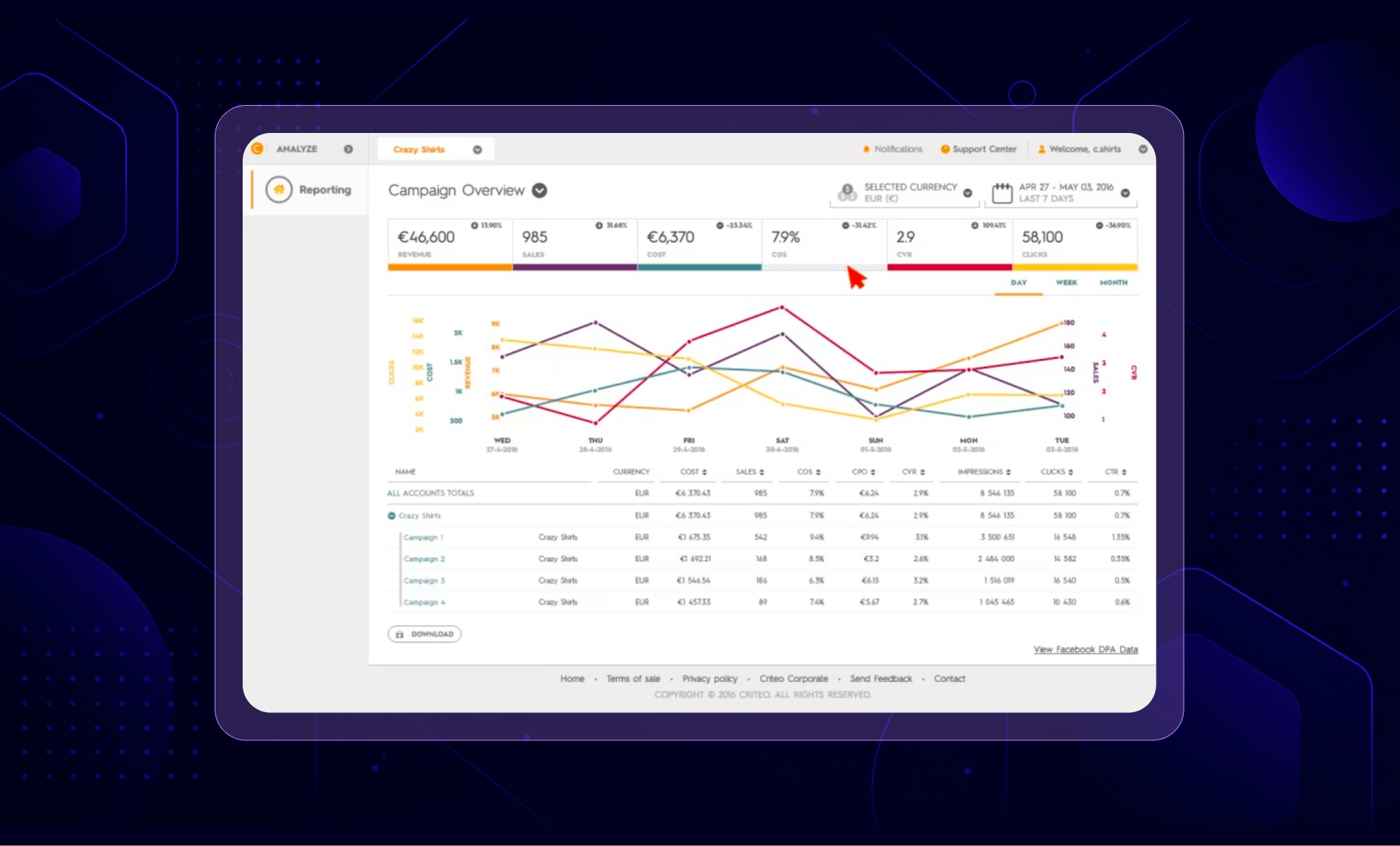
Task: Open Terms of sale footer link
Action: (x=633, y=679)
